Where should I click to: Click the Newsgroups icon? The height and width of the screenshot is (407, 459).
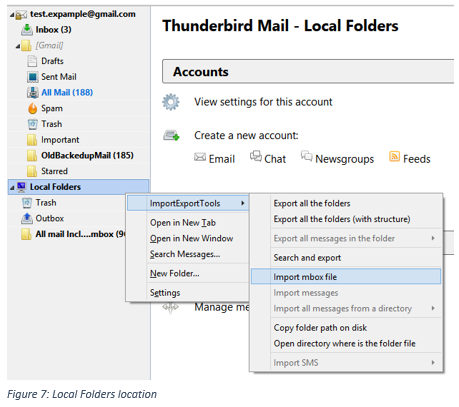(x=306, y=156)
